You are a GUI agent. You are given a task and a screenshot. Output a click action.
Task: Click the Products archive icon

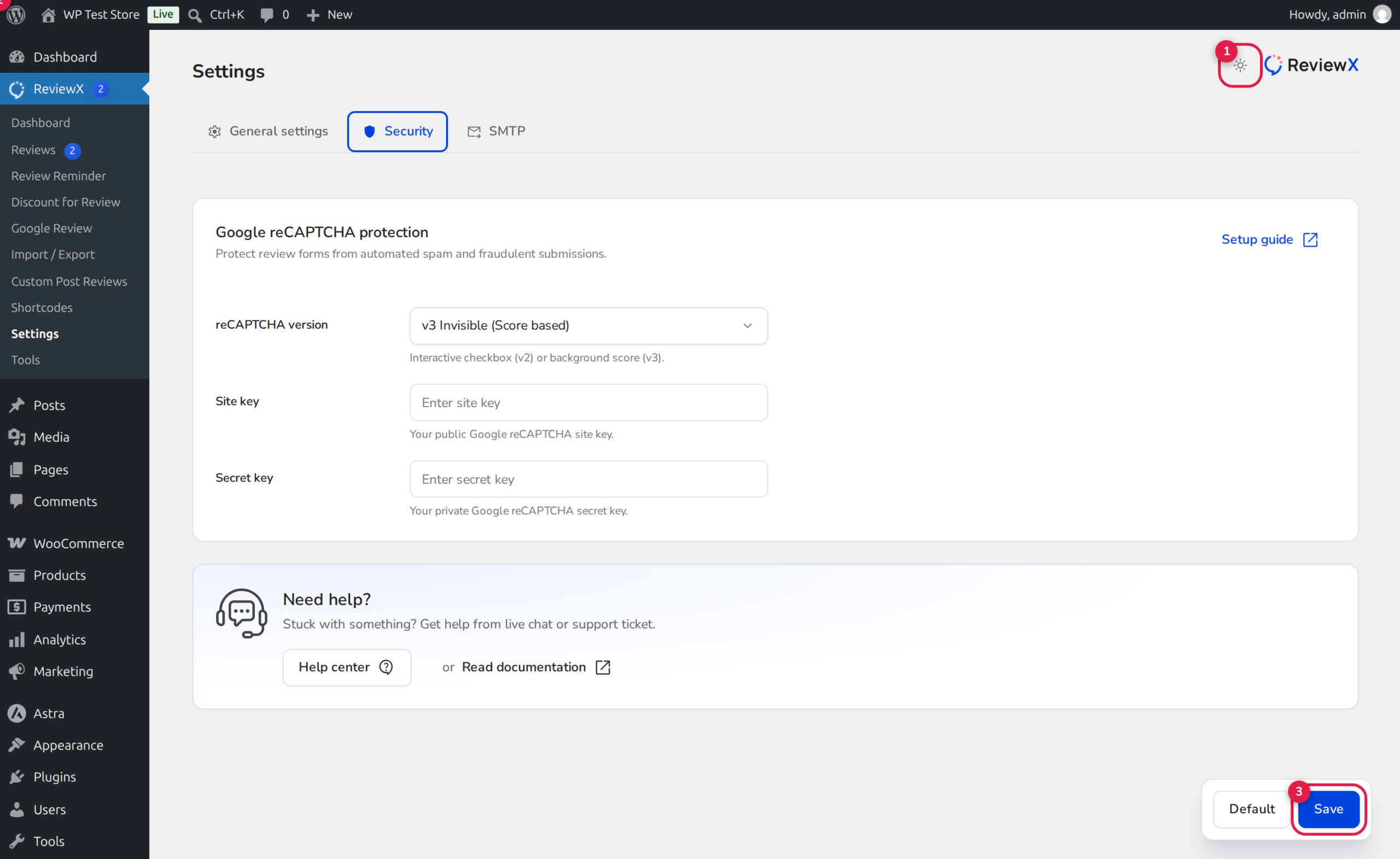pos(17,574)
